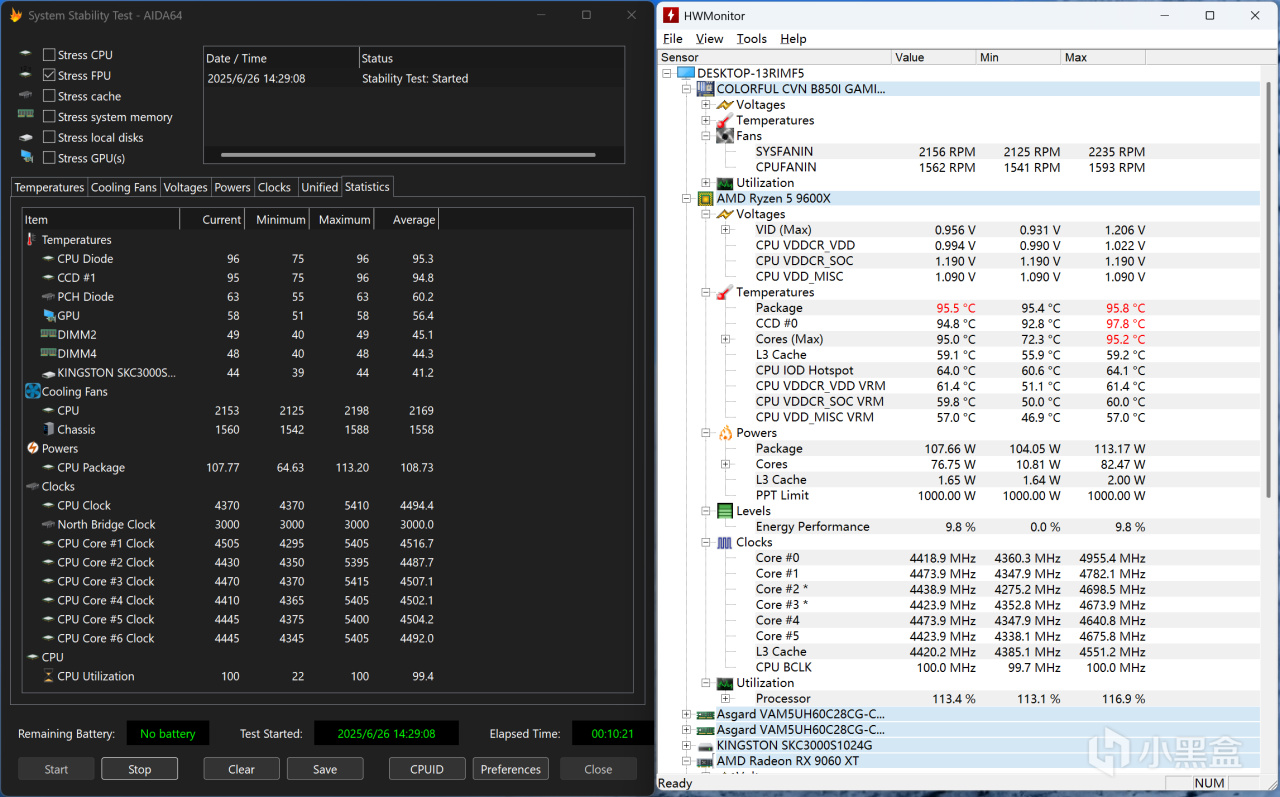Image resolution: width=1280 pixels, height=797 pixels.
Task: Expand the Cores (Max) temperature row
Action: pyautogui.click(x=725, y=340)
